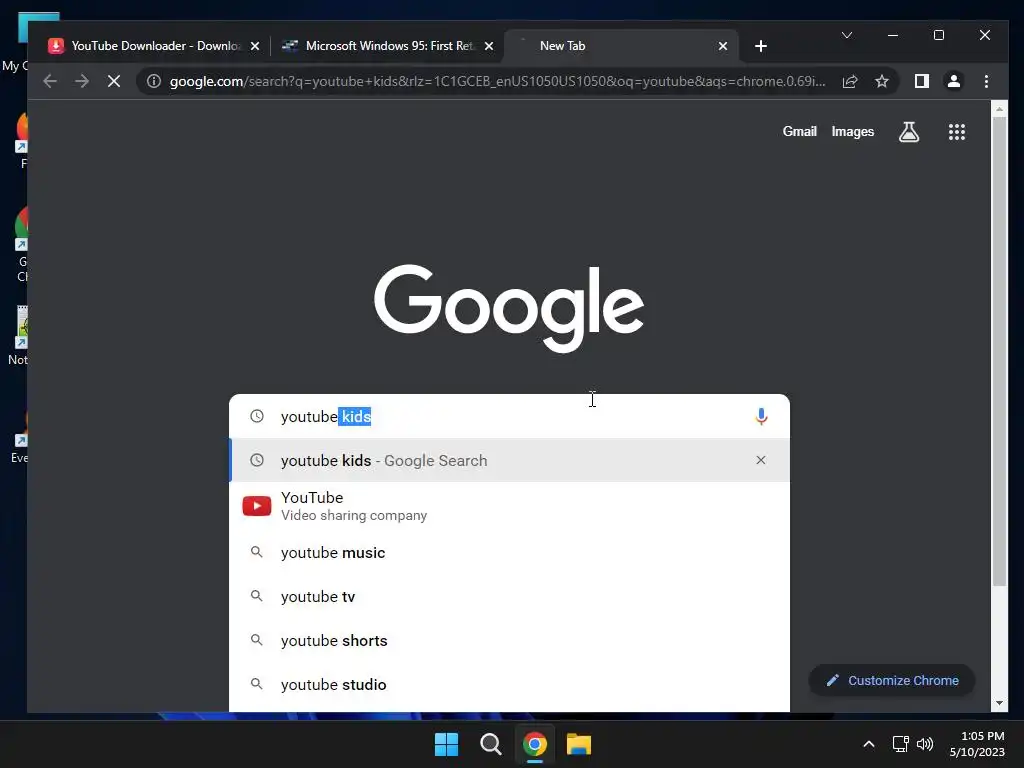1024x768 pixels.
Task: Open Chrome three-dot menu
Action: coord(986,81)
